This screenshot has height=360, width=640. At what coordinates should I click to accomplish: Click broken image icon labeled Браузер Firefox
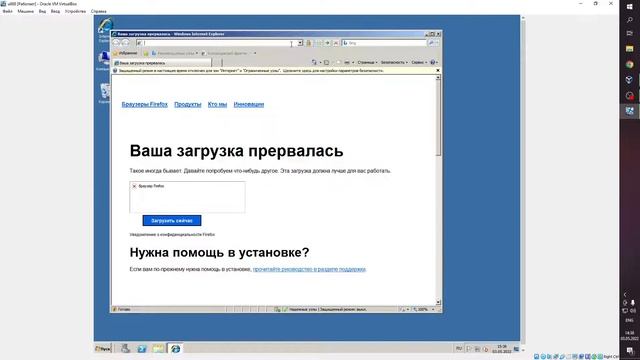pos(134,186)
